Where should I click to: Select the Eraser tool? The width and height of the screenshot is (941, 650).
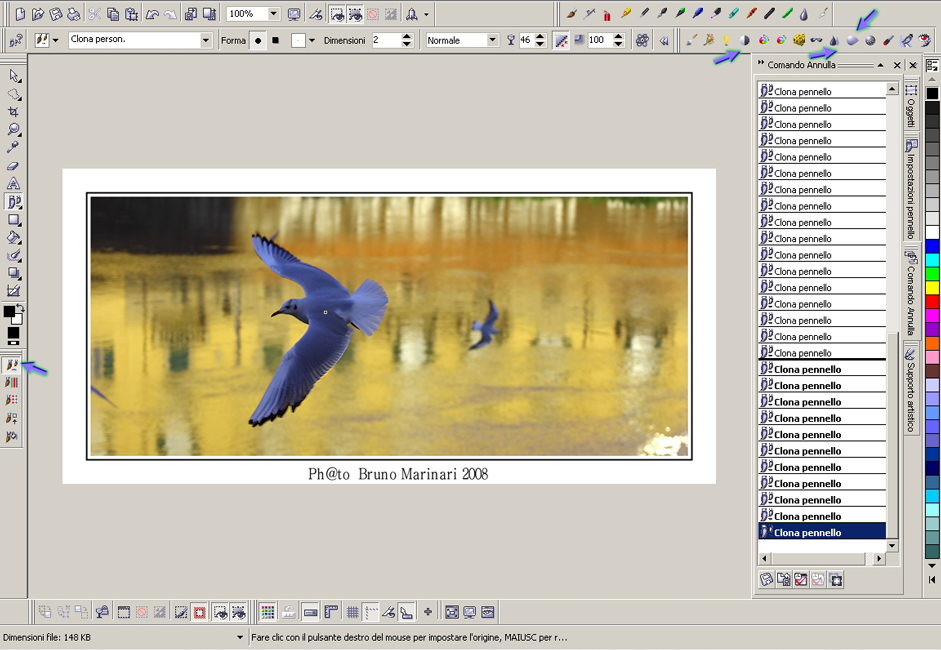pyautogui.click(x=14, y=166)
